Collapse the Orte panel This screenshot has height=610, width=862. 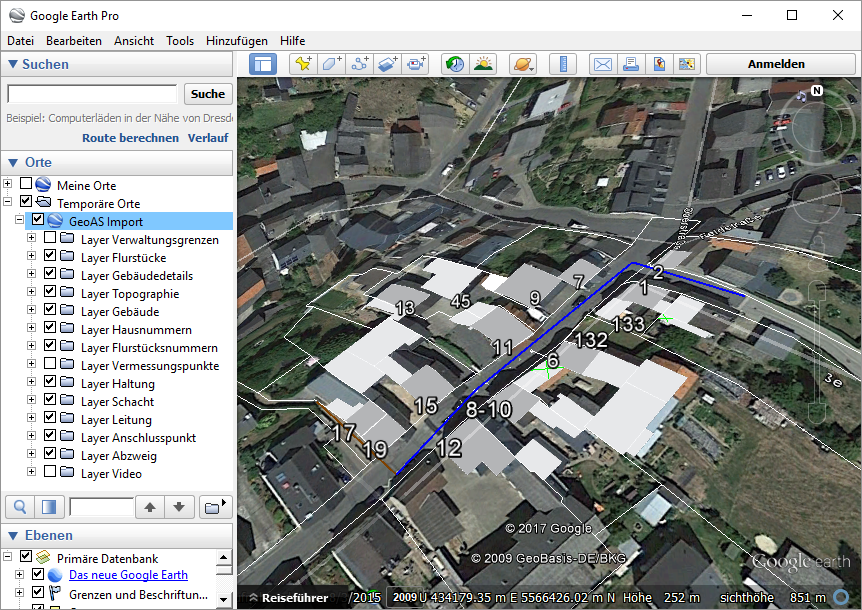13,163
